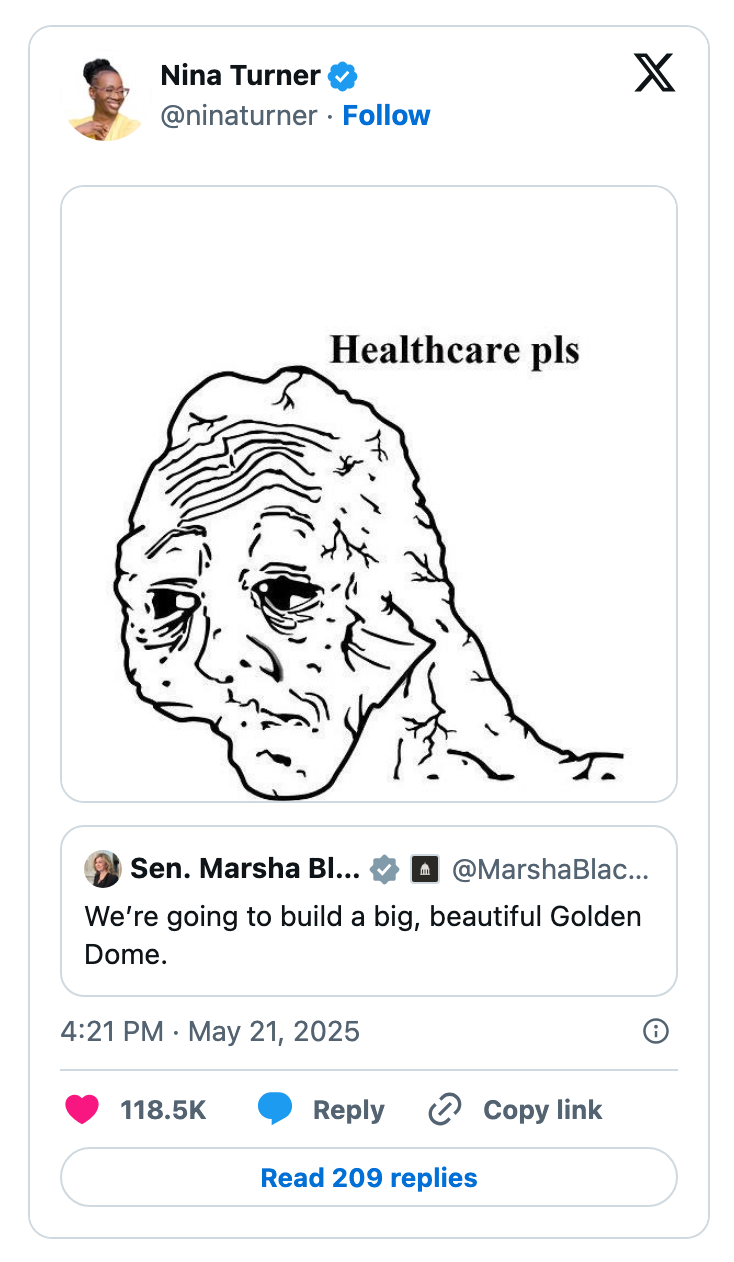
Task: Click the Copy link chain icon
Action: pyautogui.click(x=443, y=1109)
